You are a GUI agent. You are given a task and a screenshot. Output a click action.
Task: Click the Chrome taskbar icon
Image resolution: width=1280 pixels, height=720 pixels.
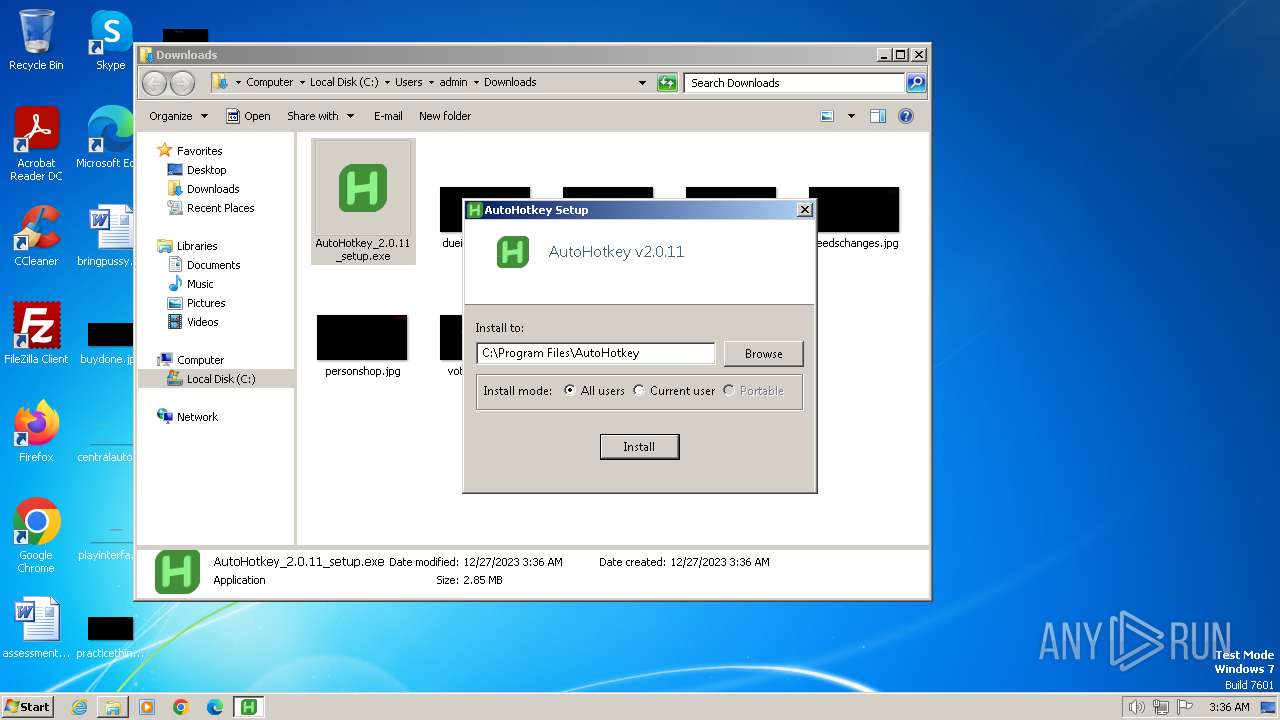pos(181,707)
